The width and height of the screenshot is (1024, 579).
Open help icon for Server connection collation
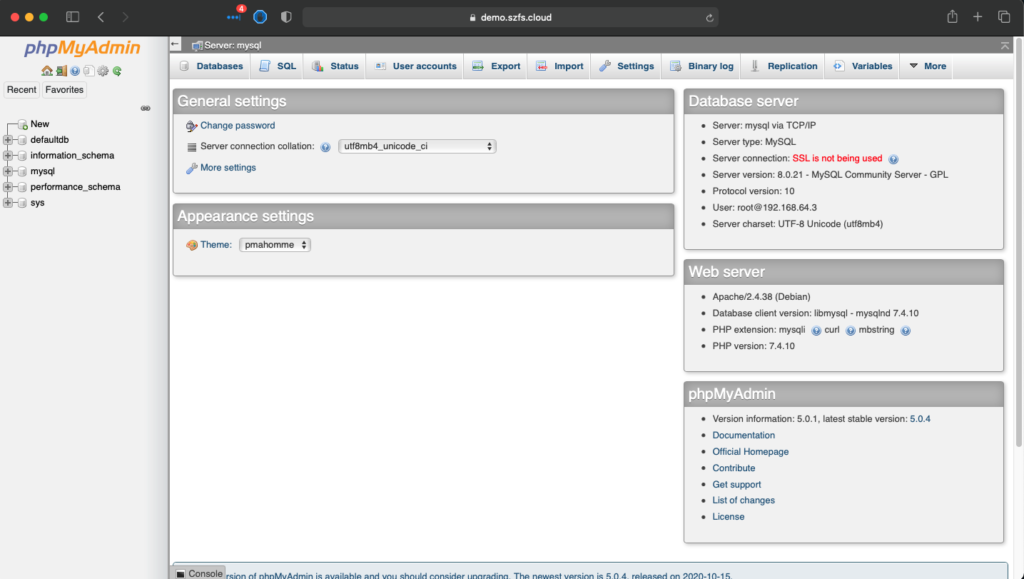click(x=325, y=147)
